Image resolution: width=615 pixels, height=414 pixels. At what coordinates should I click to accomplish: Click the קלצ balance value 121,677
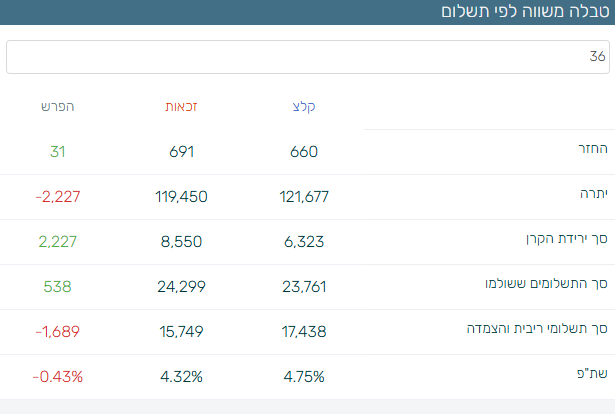(x=304, y=197)
